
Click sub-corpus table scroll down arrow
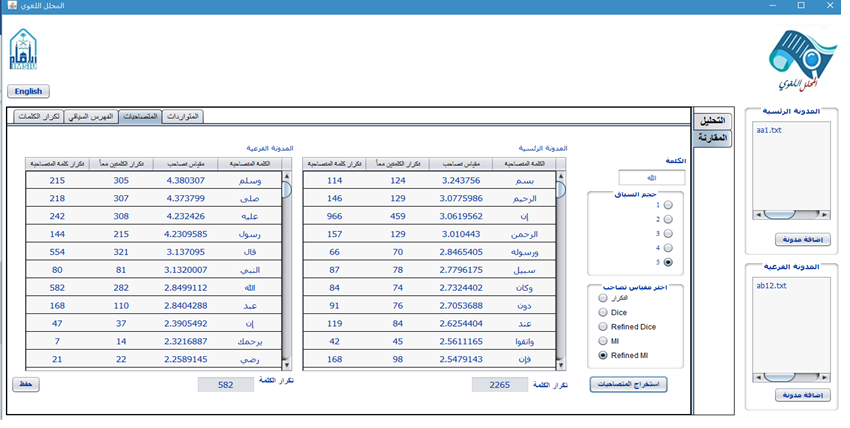point(286,365)
